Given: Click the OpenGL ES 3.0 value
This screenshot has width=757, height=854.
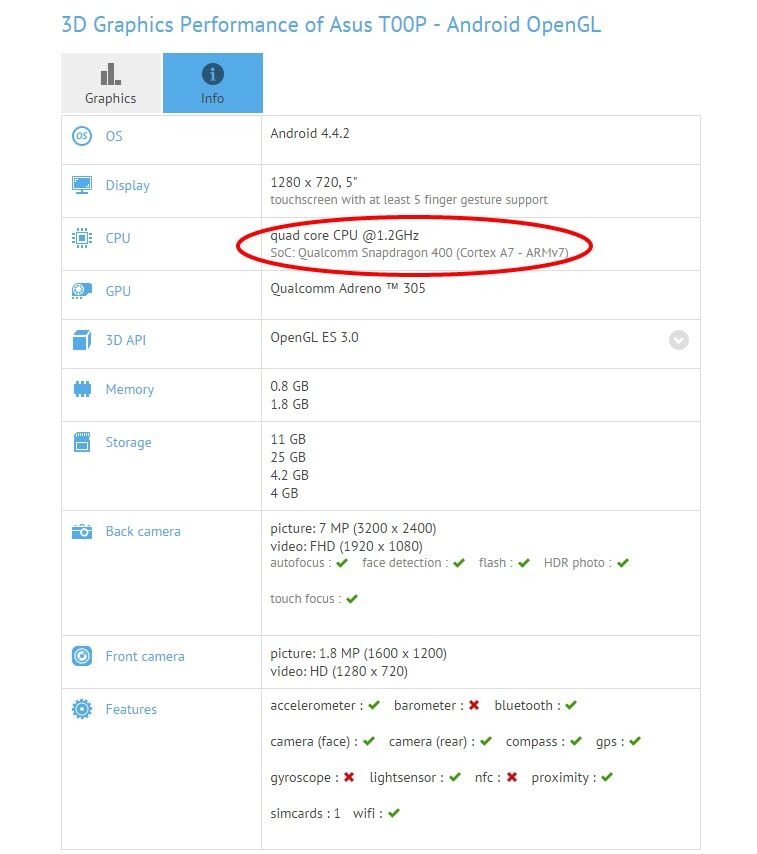Looking at the screenshot, I should pos(314,337).
